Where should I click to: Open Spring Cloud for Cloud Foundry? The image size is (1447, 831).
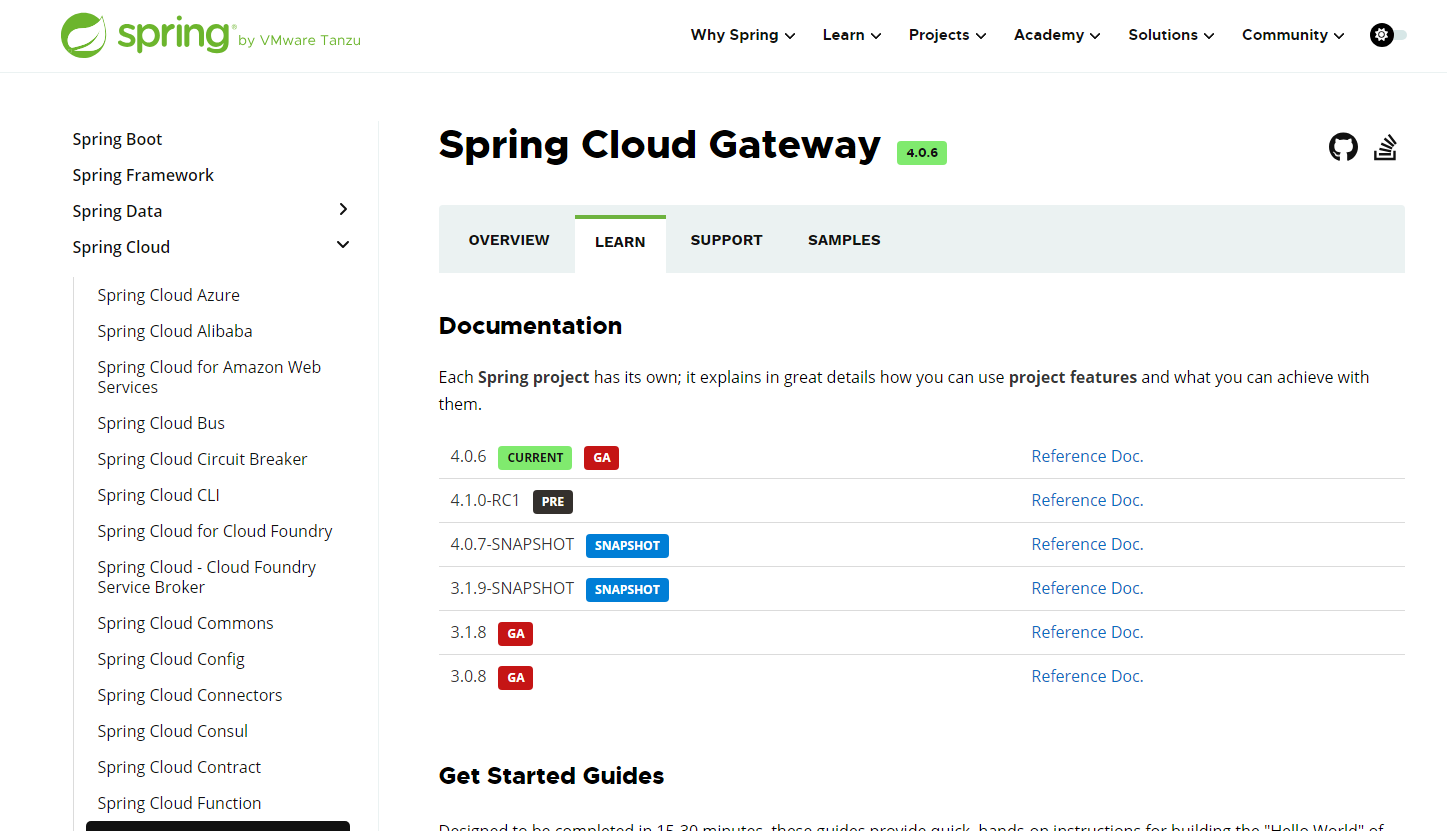[215, 531]
